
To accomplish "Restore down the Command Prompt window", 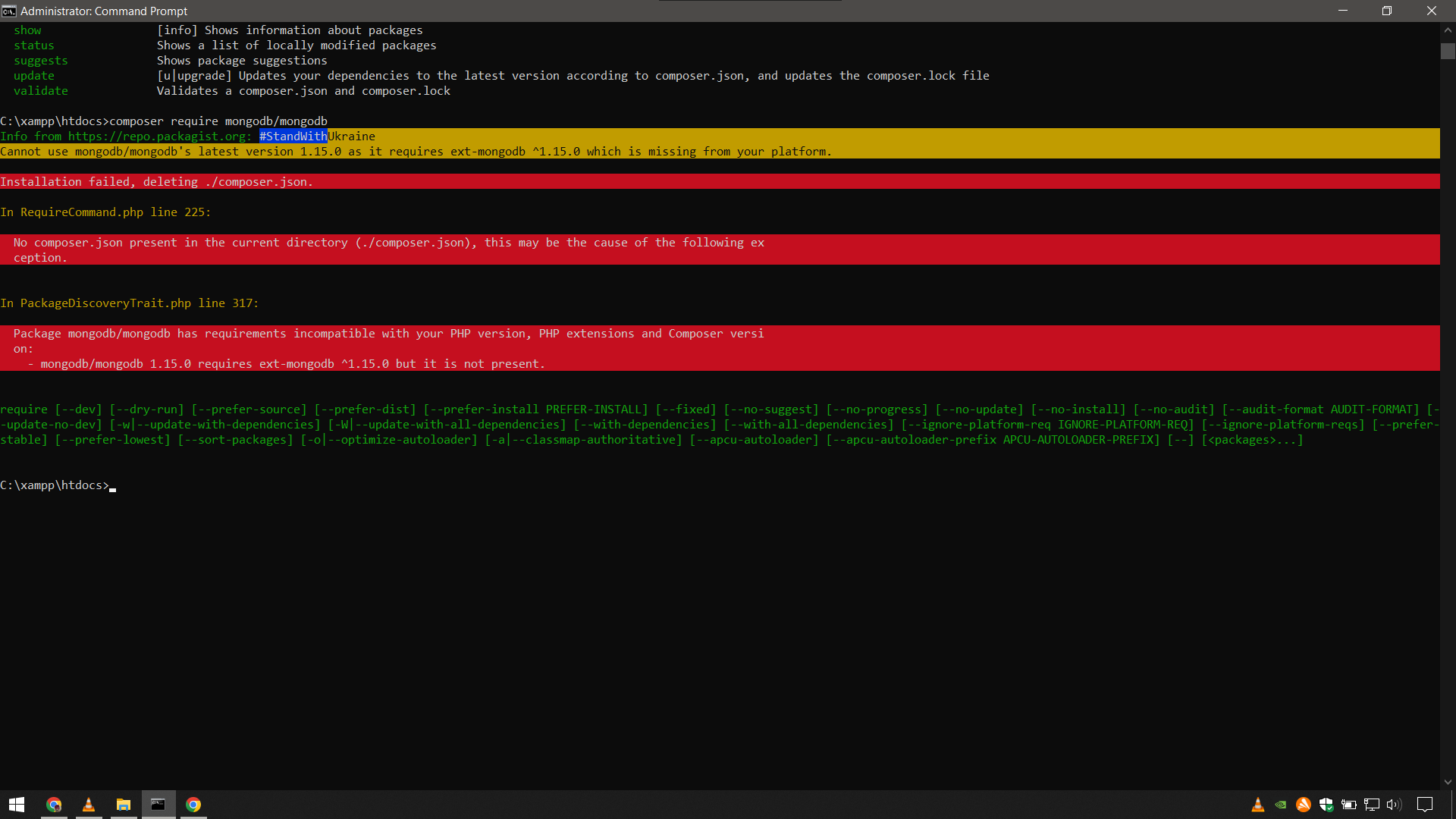I will [x=1387, y=11].
